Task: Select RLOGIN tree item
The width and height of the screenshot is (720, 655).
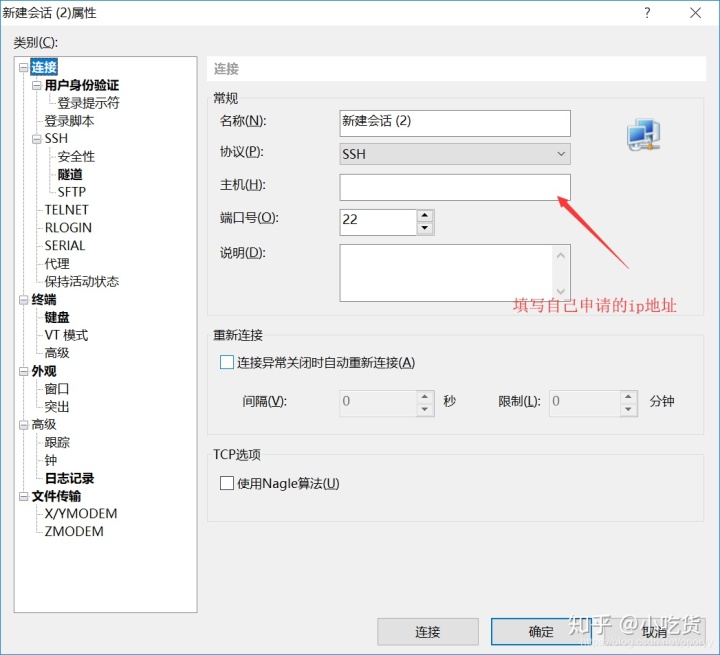Action: point(68,228)
